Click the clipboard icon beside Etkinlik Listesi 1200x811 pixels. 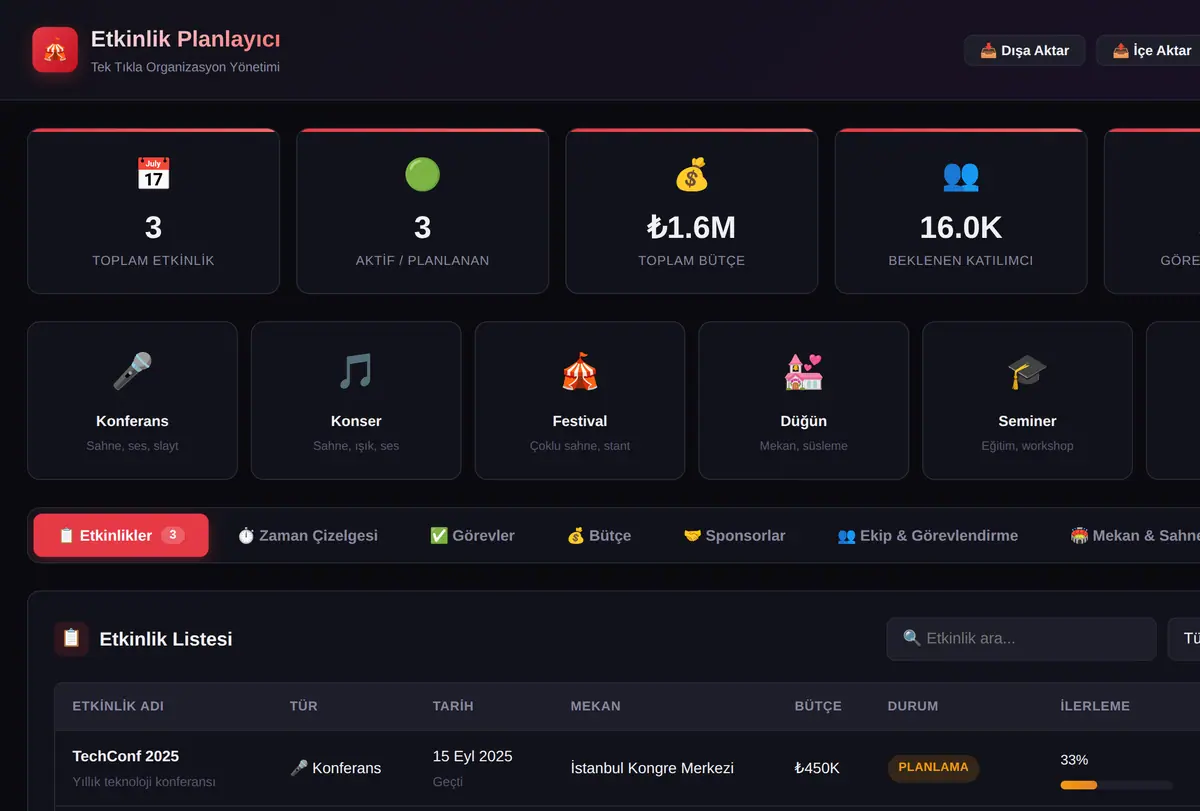point(71,638)
